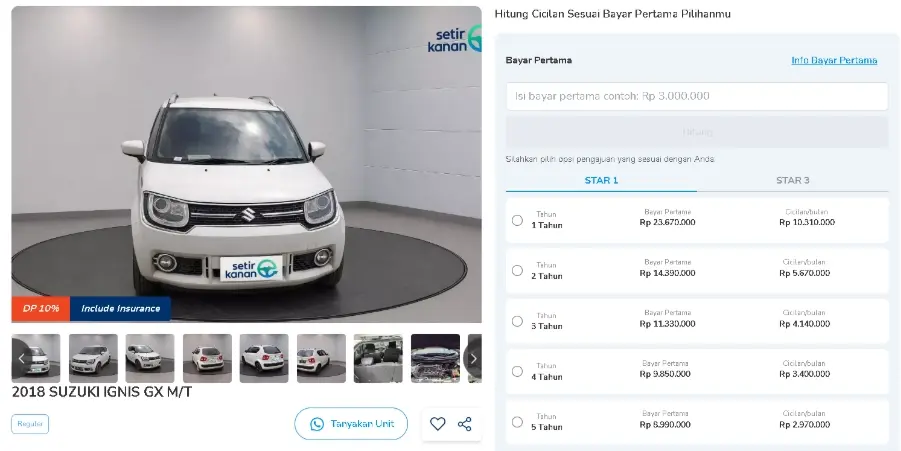This screenshot has height=451, width=901.
Task: Click next thumbnail arrow in gallery
Action: (x=473, y=359)
